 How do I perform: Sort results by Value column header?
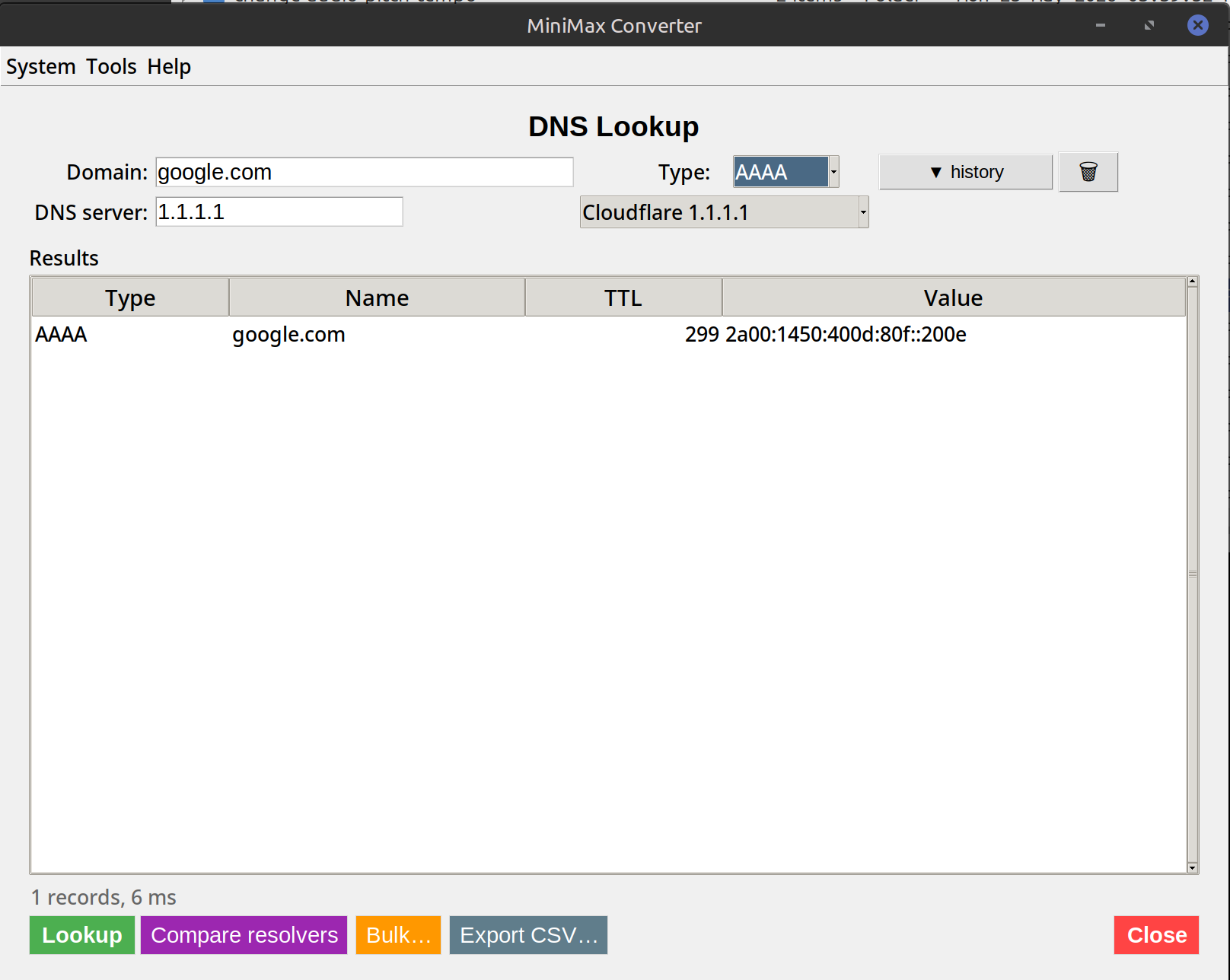pos(953,297)
